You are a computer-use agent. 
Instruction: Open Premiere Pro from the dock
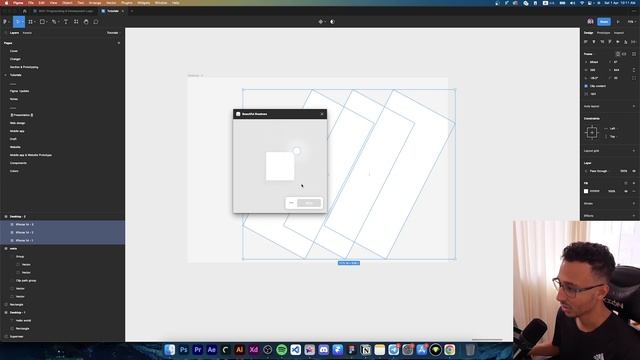(198, 350)
